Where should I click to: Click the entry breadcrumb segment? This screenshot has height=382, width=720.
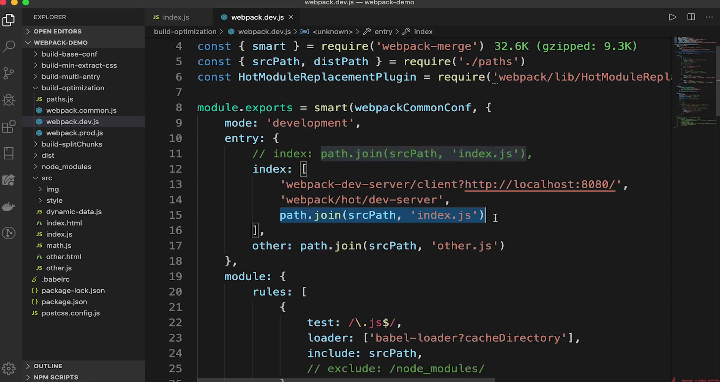(x=383, y=32)
